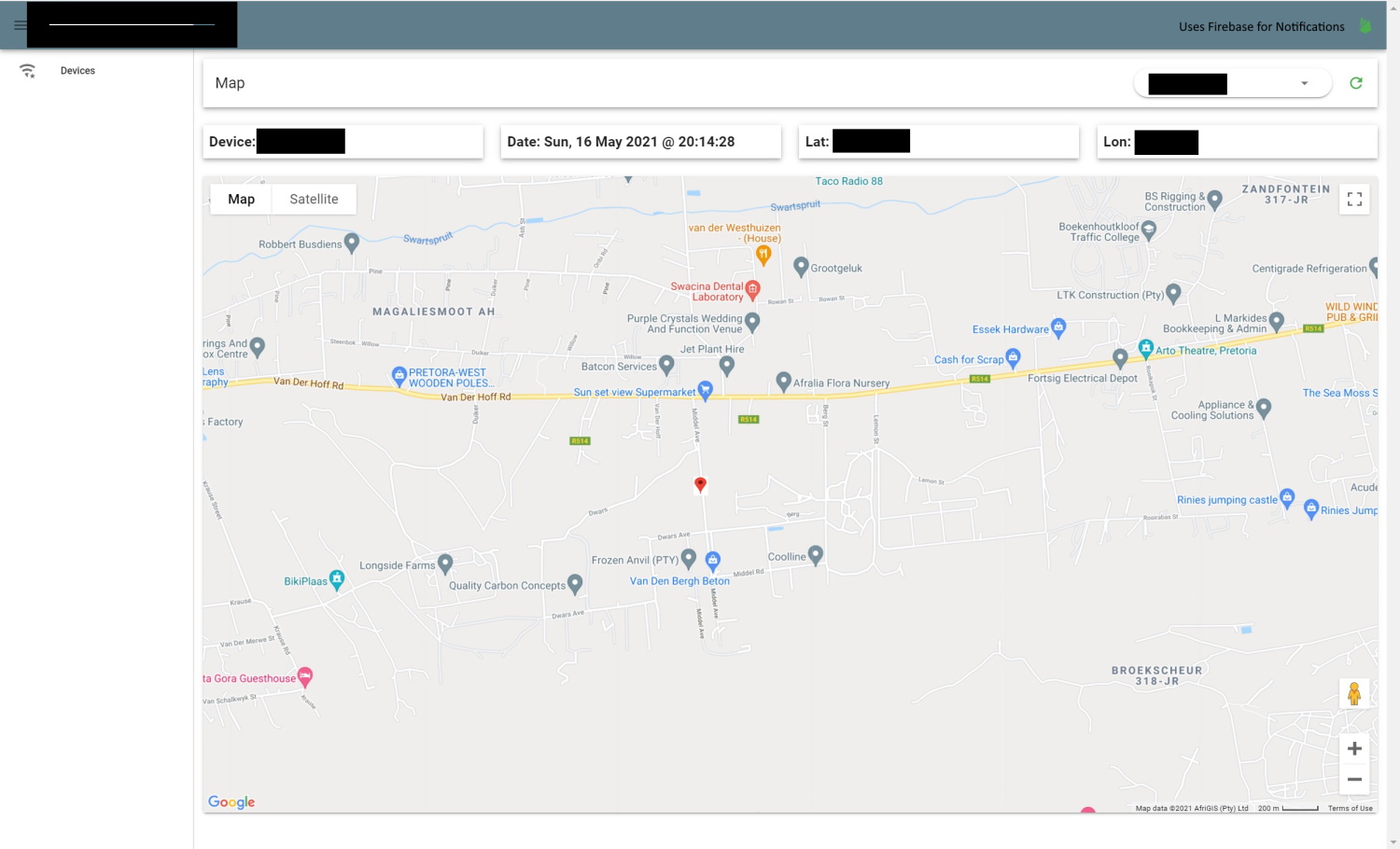Select BikiPlaas attraction pin

(x=338, y=579)
